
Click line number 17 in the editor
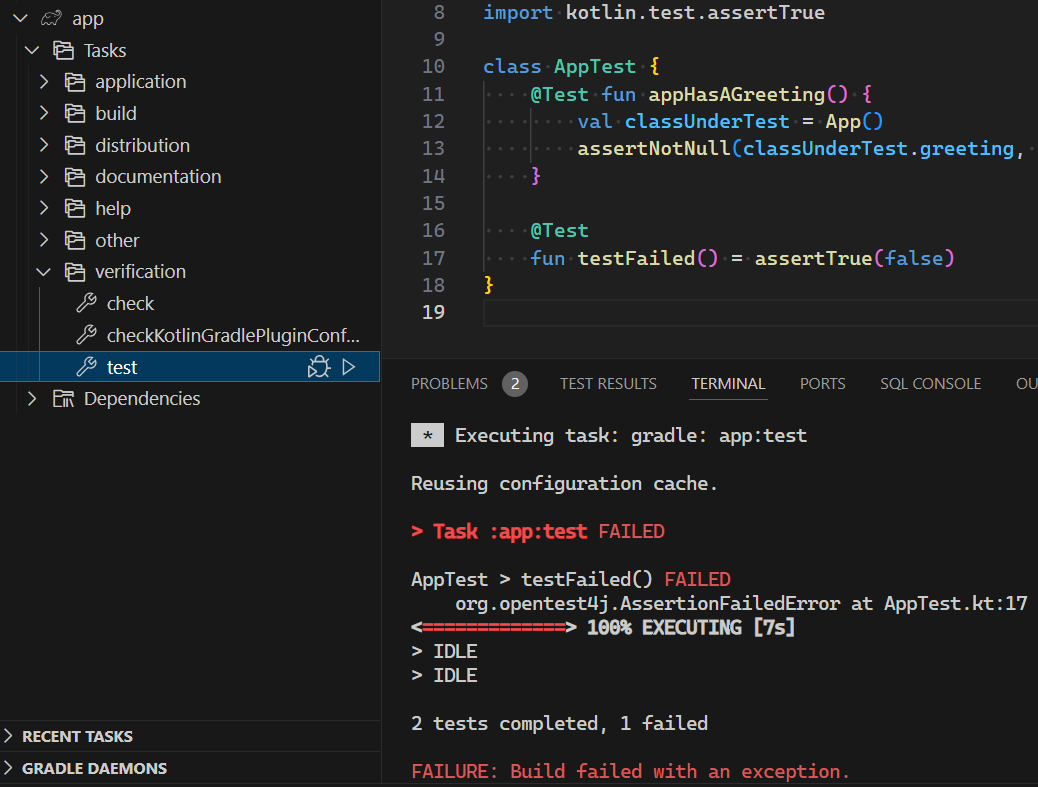433,258
